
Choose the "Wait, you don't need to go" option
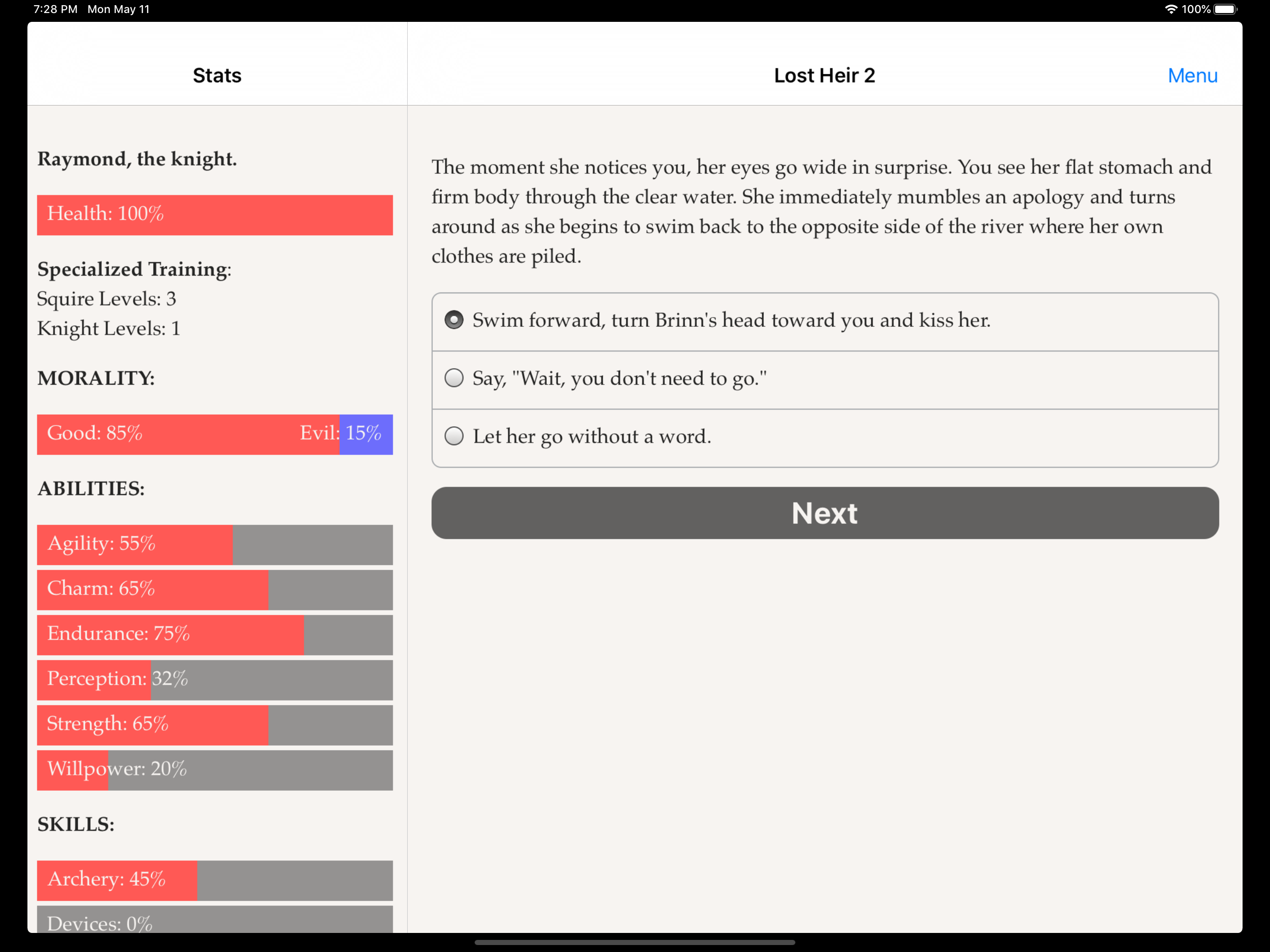[x=825, y=379]
